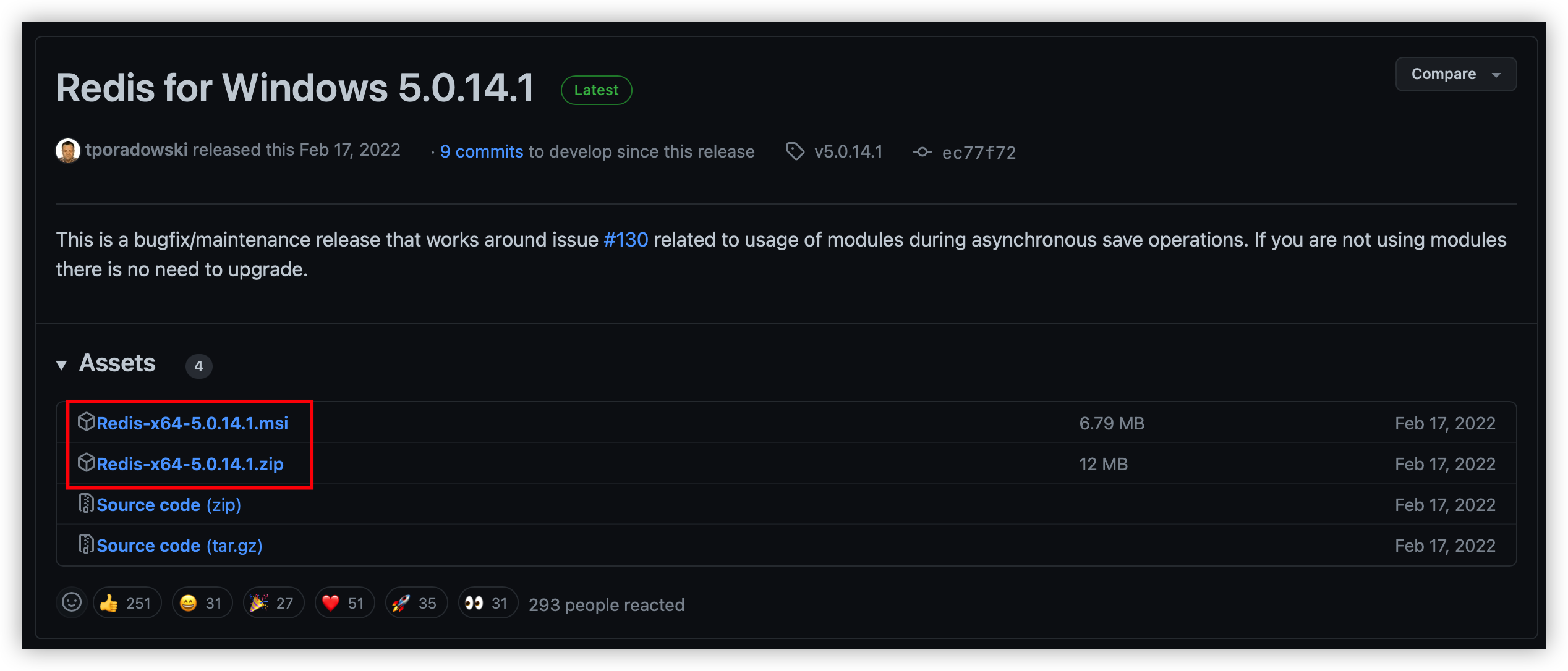
Task: Click the eyes reaction
Action: (487, 603)
